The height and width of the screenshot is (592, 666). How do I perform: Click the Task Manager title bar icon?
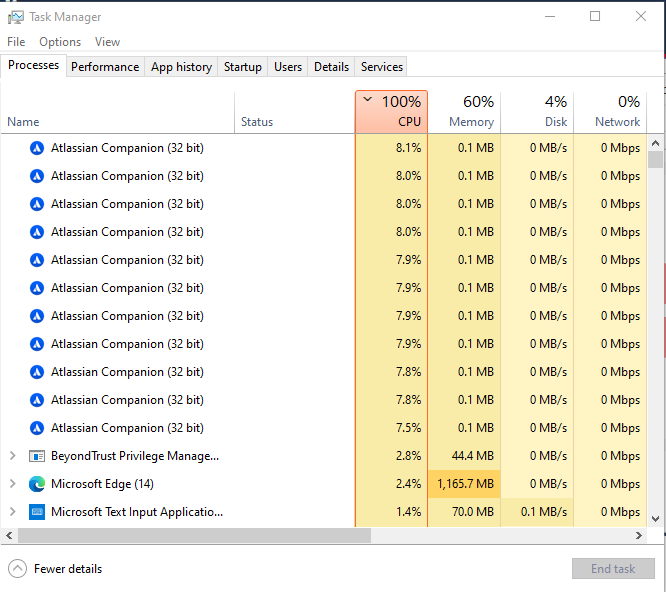[x=16, y=17]
